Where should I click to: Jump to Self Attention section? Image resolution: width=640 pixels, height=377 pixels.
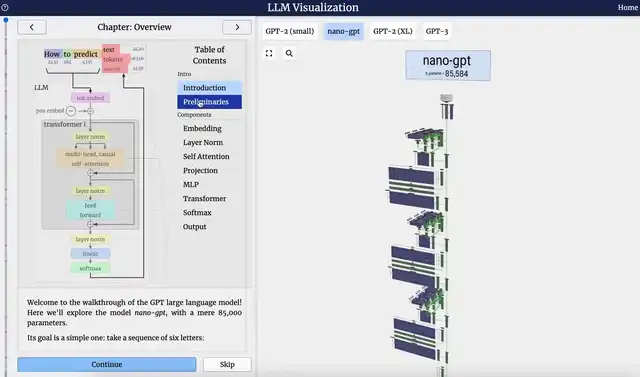pyautogui.click(x=206, y=157)
